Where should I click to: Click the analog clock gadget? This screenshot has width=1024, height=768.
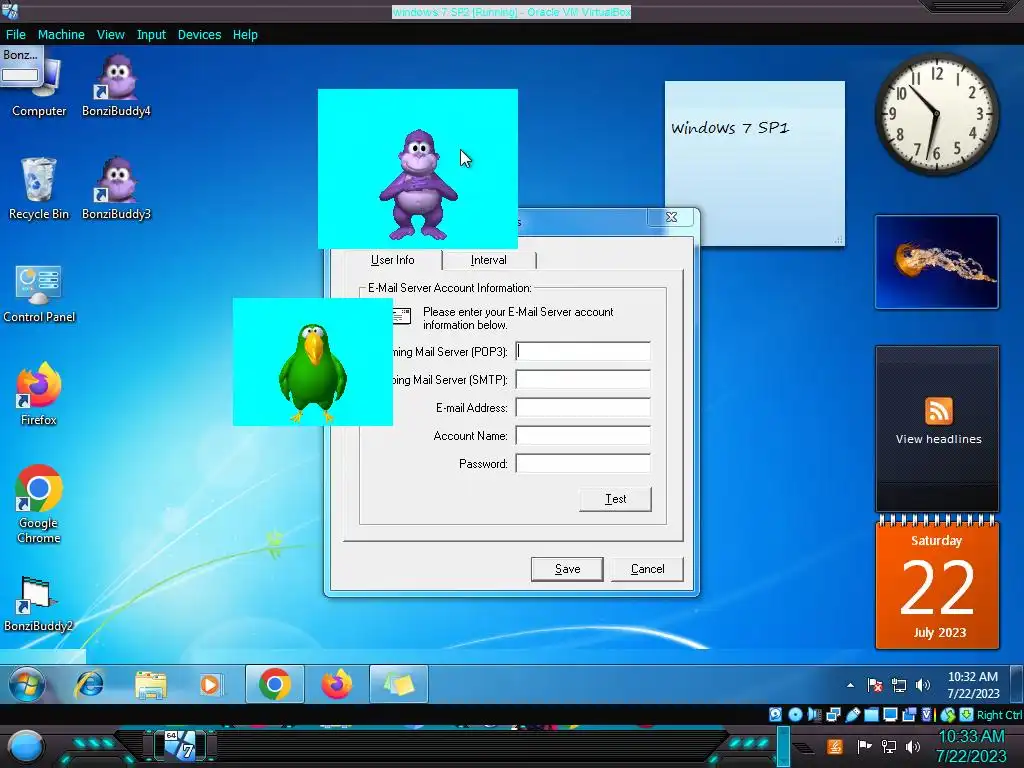pos(936,114)
